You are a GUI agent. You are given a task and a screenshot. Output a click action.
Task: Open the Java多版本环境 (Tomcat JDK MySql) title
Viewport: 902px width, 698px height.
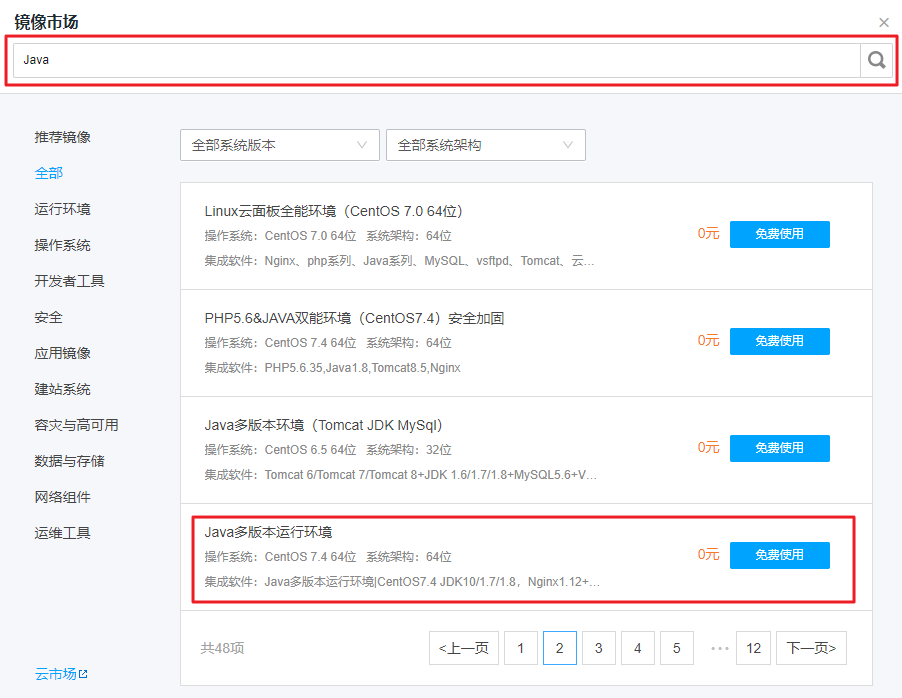pyautogui.click(x=324, y=425)
